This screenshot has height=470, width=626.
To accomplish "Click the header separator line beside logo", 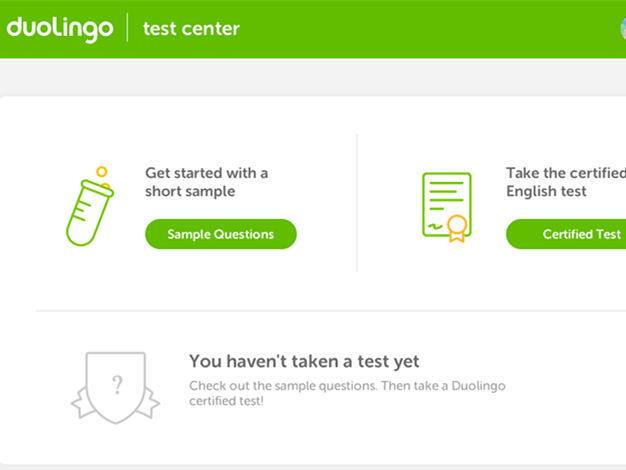I will pyautogui.click(x=127, y=28).
